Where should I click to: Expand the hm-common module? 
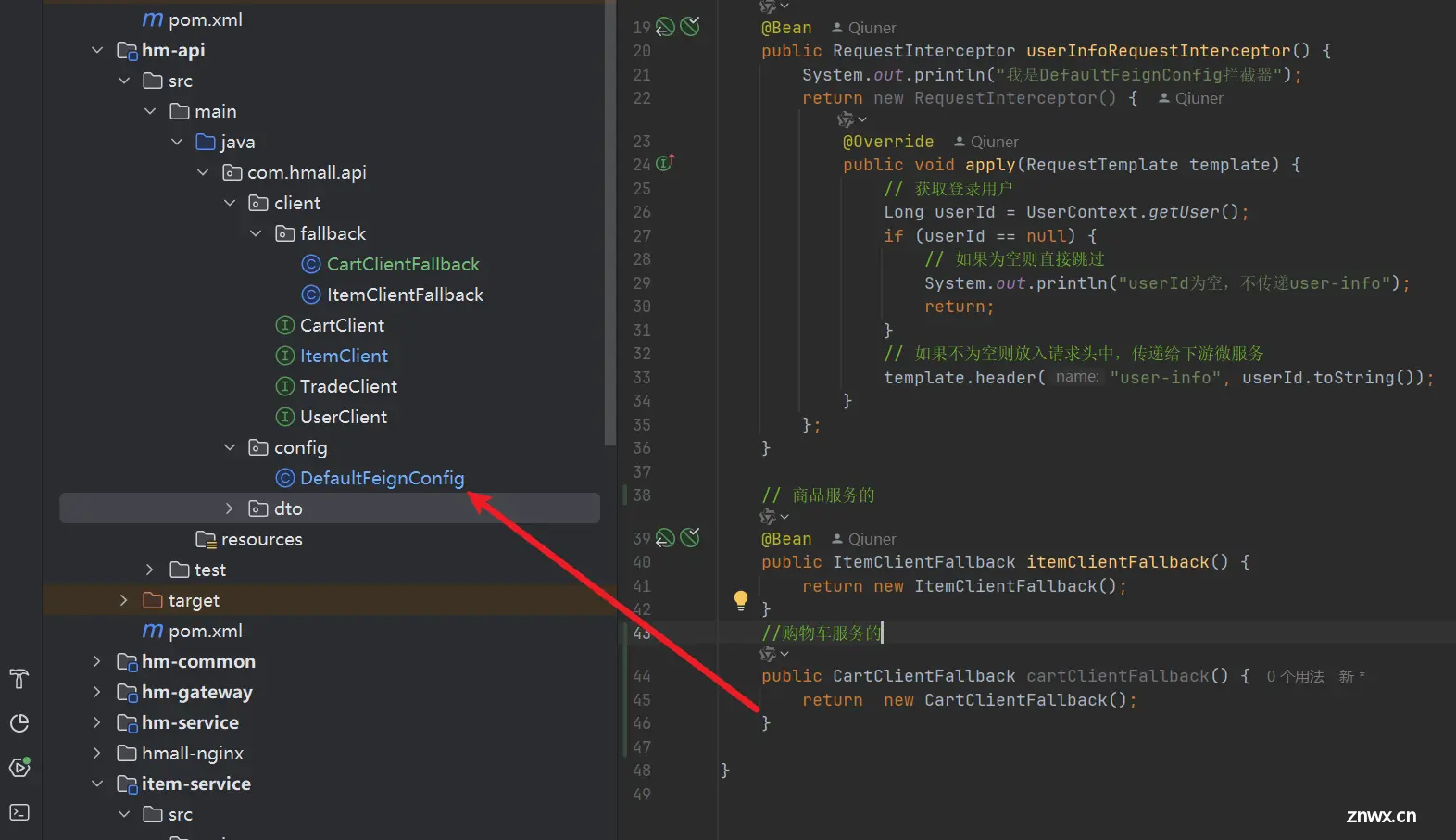click(x=97, y=661)
